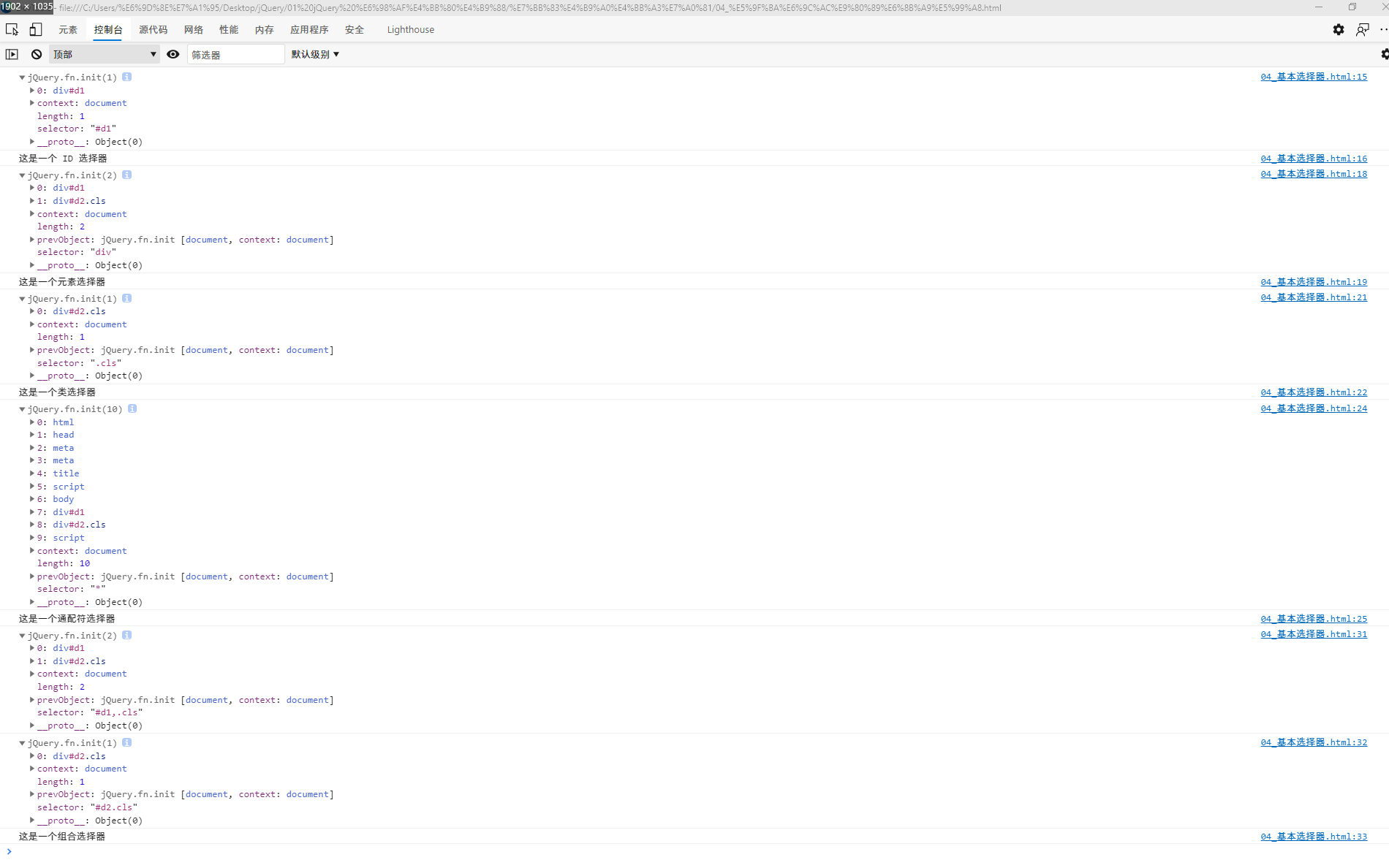This screenshot has width=1389, height=868.
Task: Open source link 04_基本选择器.html:25
Action: pyautogui.click(x=1314, y=619)
